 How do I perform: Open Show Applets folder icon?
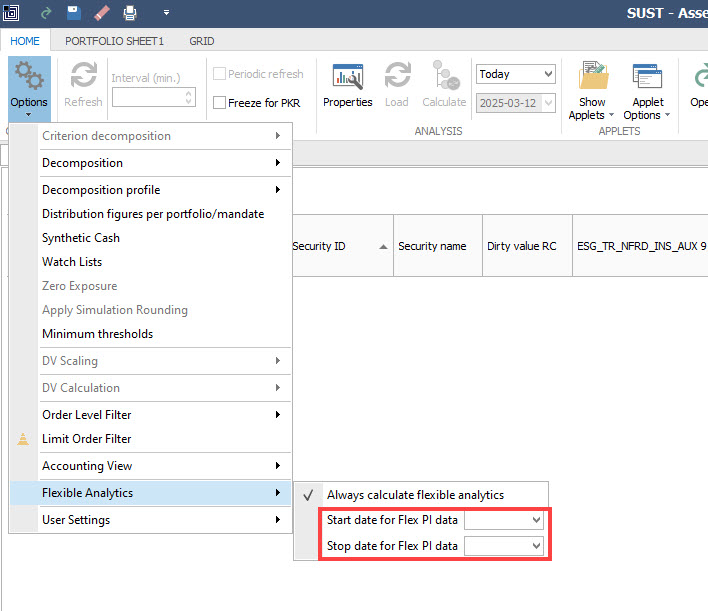pyautogui.click(x=593, y=75)
